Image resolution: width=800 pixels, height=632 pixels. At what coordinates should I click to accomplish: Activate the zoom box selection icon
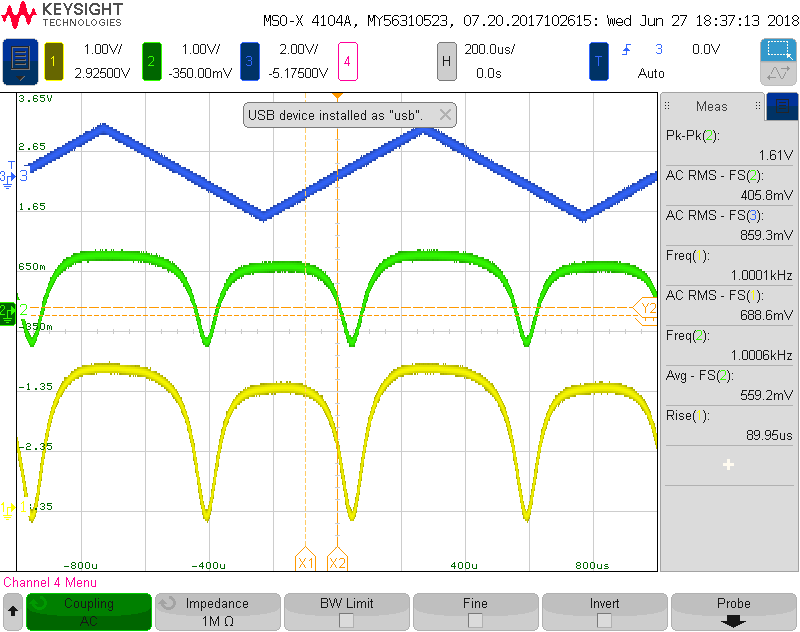(778, 50)
